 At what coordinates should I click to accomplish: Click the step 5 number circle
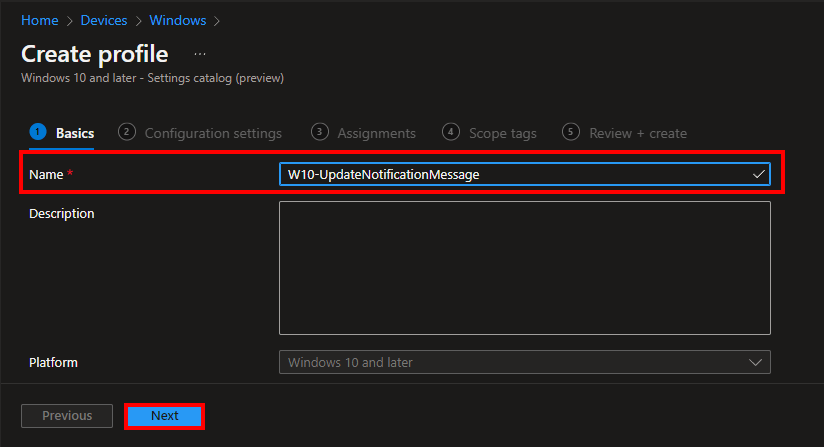571,132
